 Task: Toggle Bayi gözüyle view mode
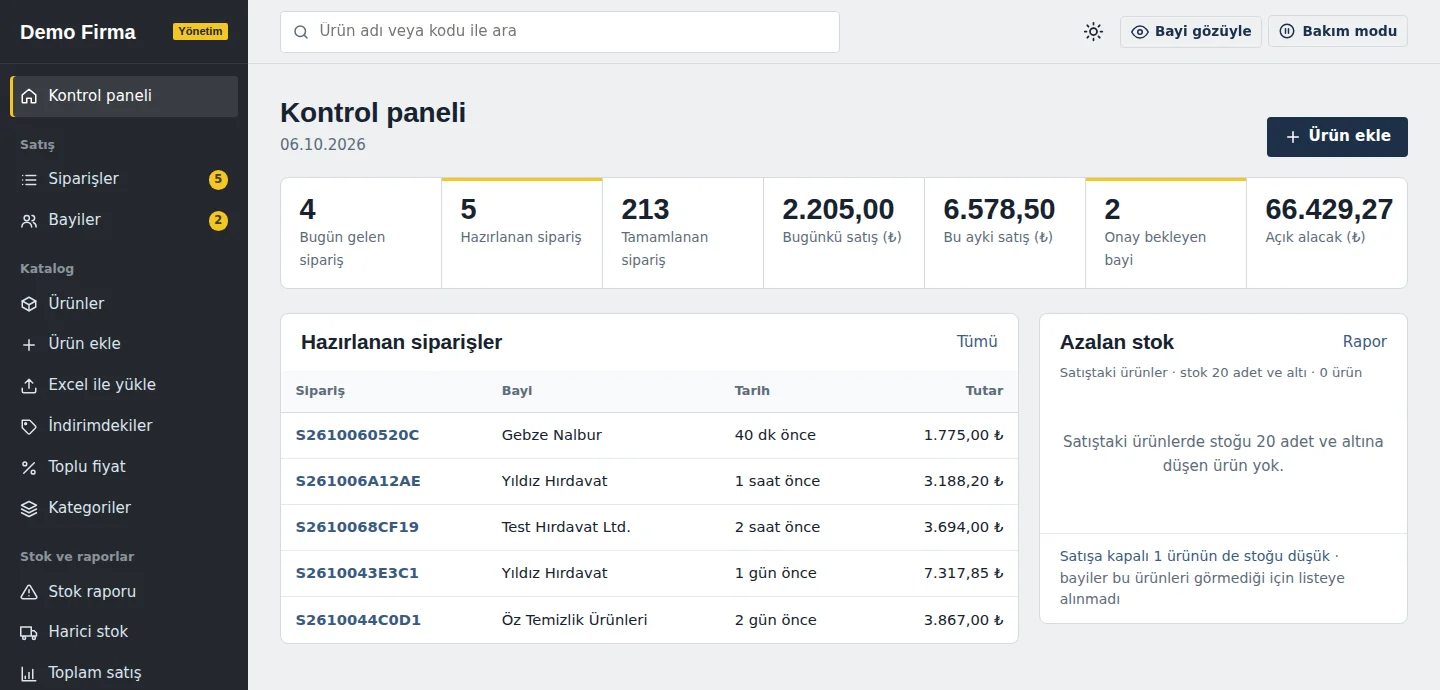click(1191, 31)
